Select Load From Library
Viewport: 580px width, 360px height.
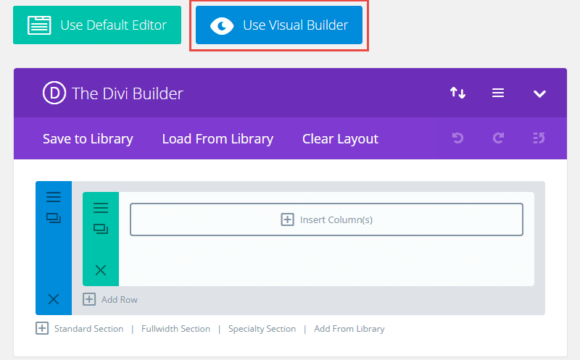[x=218, y=139]
